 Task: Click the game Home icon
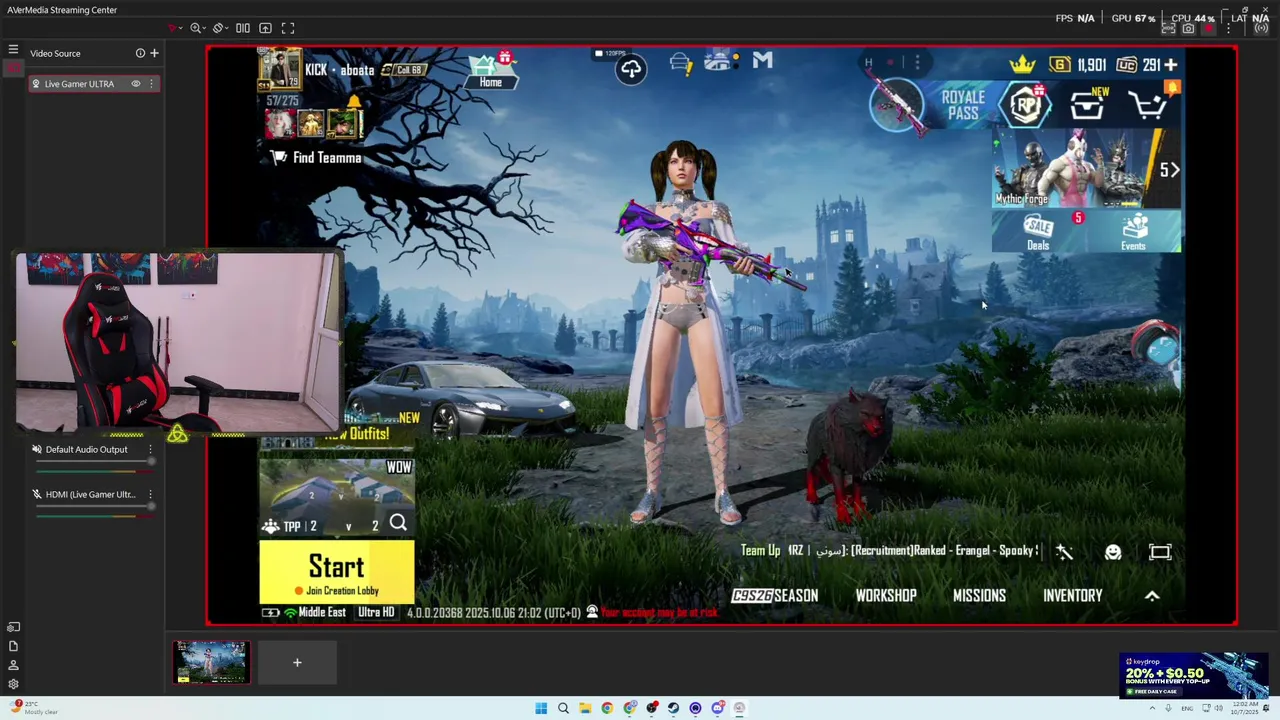[490, 70]
